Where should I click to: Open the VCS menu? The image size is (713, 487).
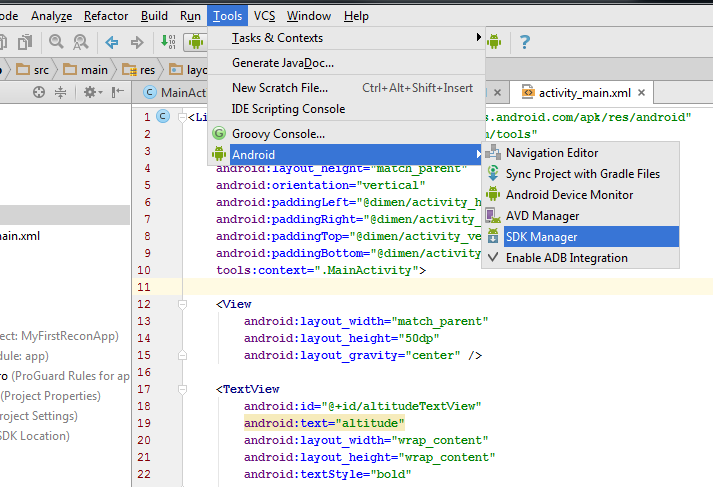coord(264,16)
